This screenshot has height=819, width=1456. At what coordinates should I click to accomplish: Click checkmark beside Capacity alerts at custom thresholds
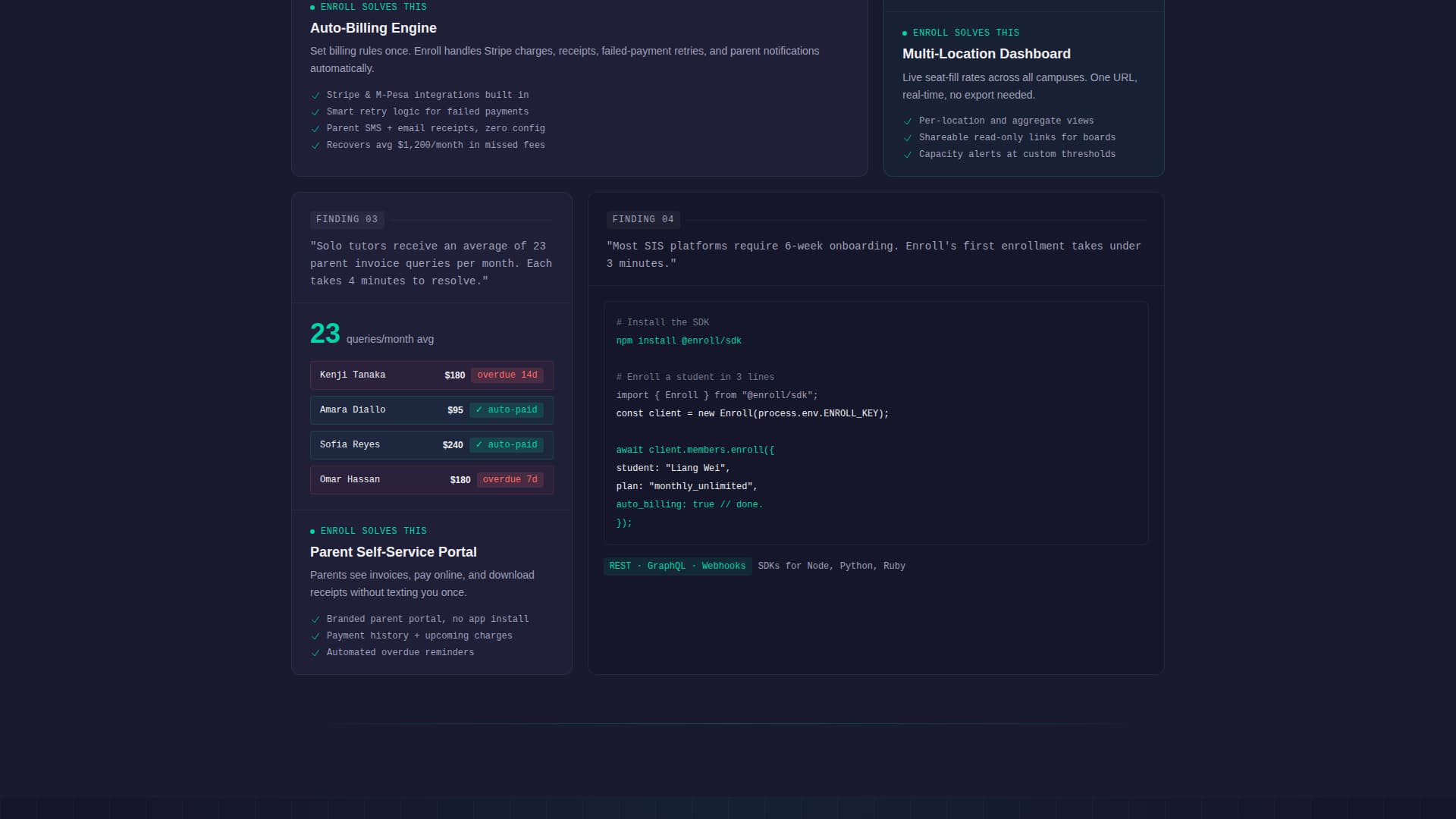pos(908,155)
